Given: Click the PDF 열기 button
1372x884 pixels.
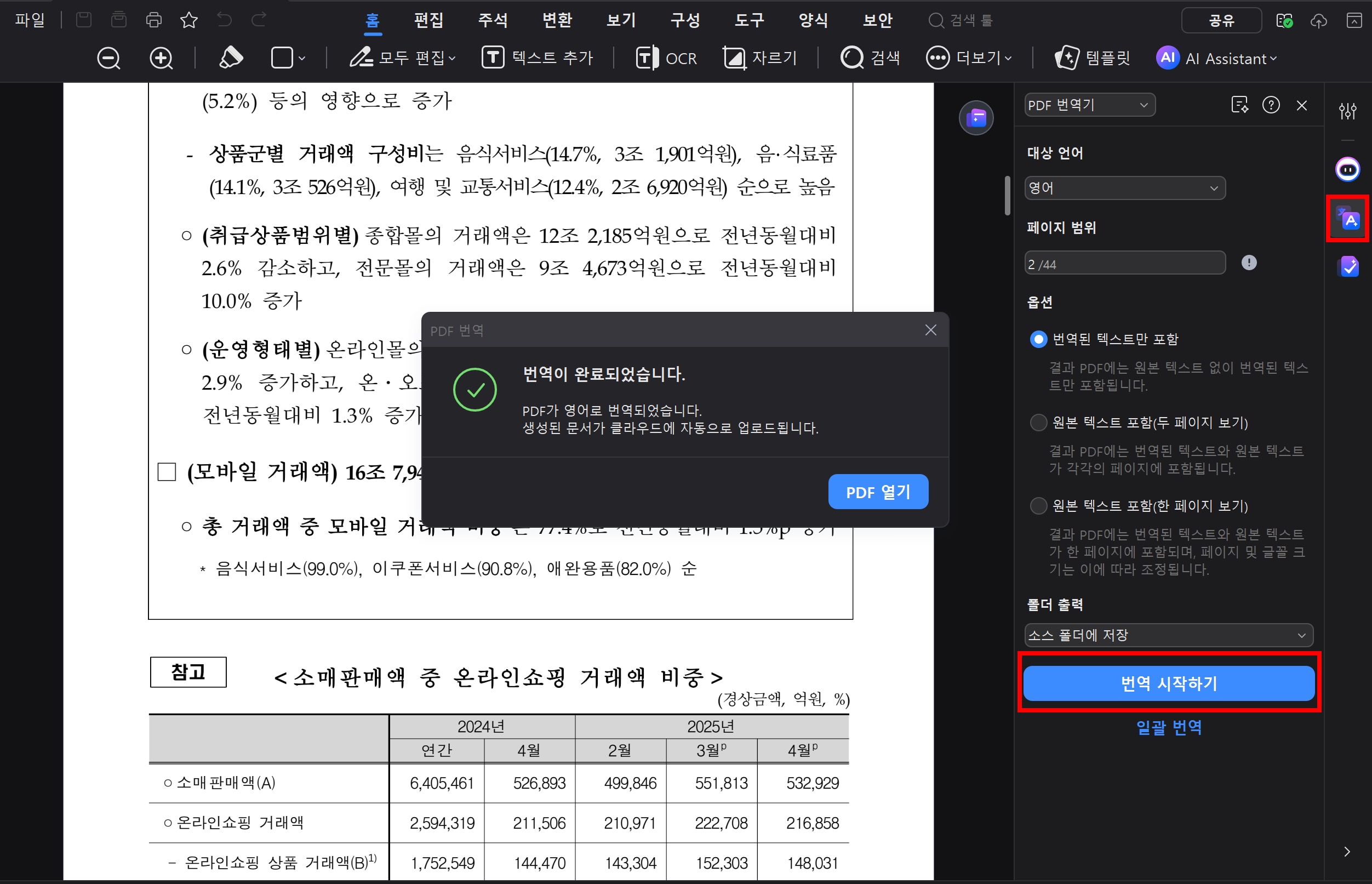Looking at the screenshot, I should 878,492.
